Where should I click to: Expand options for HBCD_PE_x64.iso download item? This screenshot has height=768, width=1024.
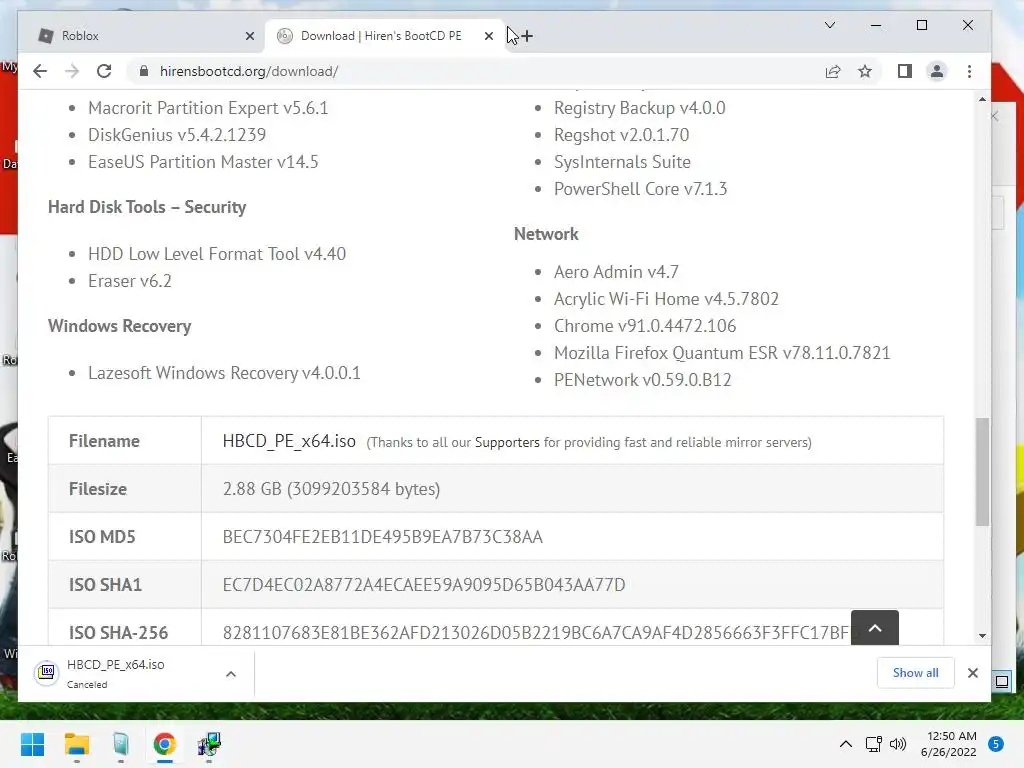point(231,674)
